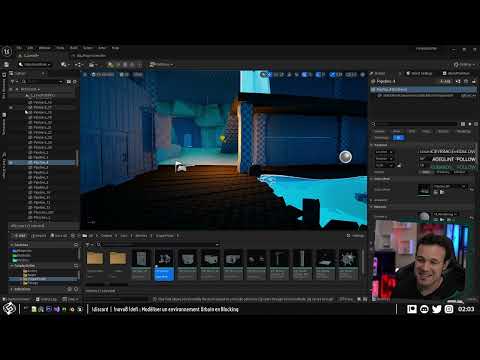Toggle the scale lock beside the Scale fields
The height and width of the screenshot is (360, 480).
pyautogui.click(x=399, y=165)
